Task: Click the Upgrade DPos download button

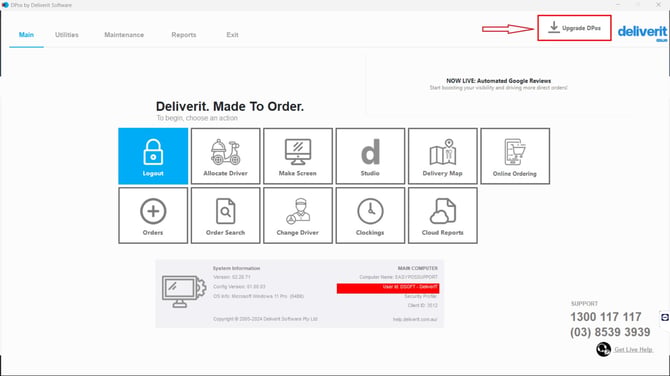Action: pyautogui.click(x=574, y=28)
